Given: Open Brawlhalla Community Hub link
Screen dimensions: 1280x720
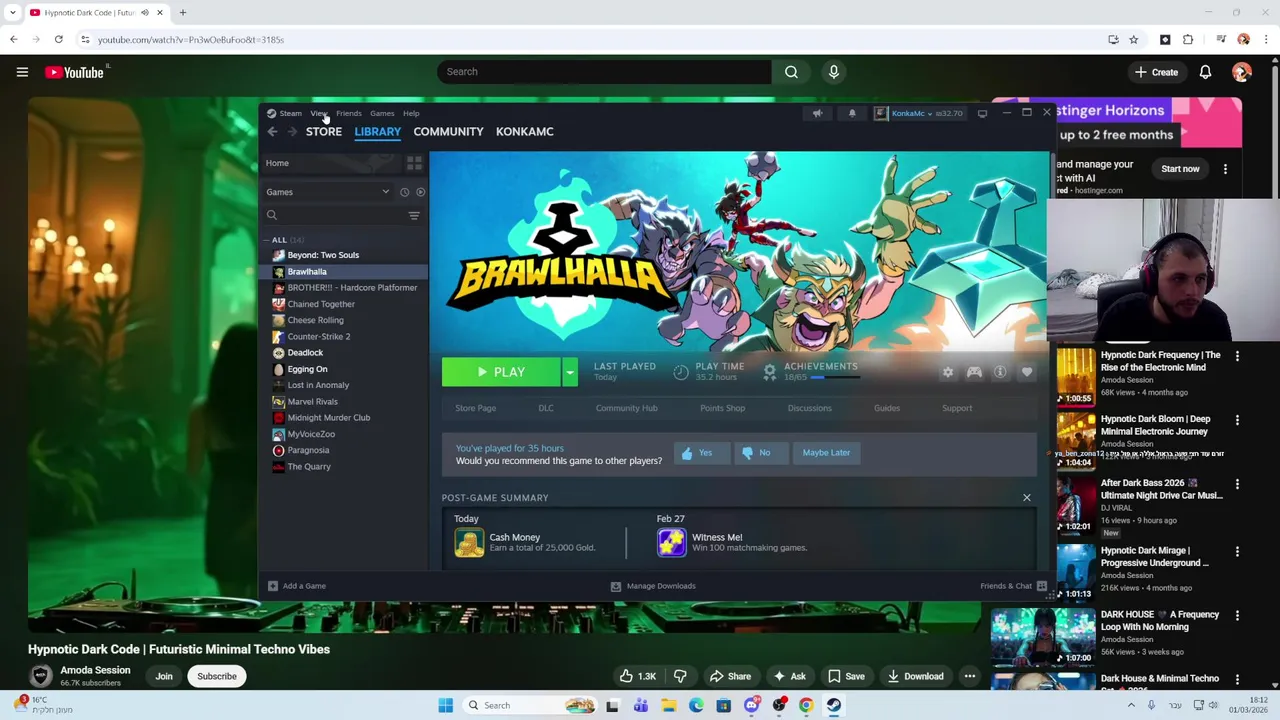Looking at the screenshot, I should click(x=627, y=408).
